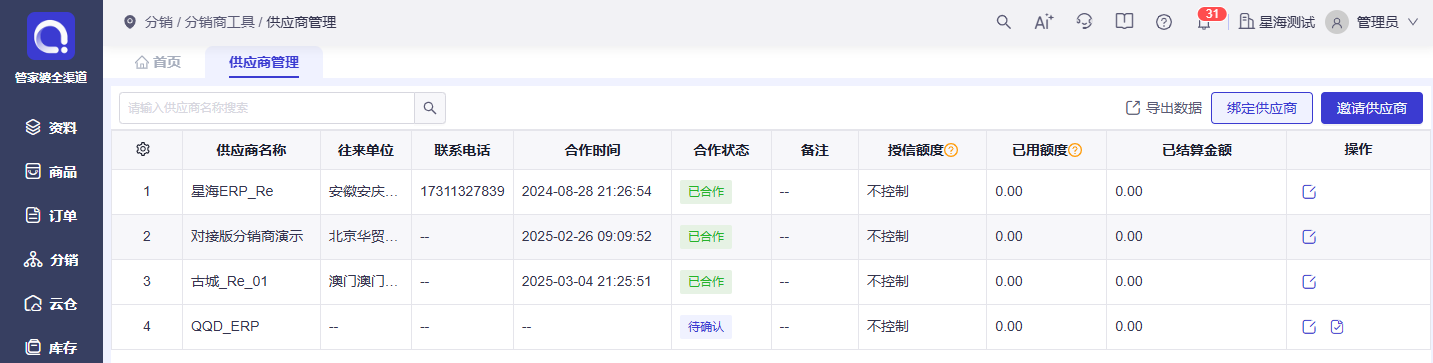
Task: Select supplier name 星海ERP_Re
Action: point(232,191)
